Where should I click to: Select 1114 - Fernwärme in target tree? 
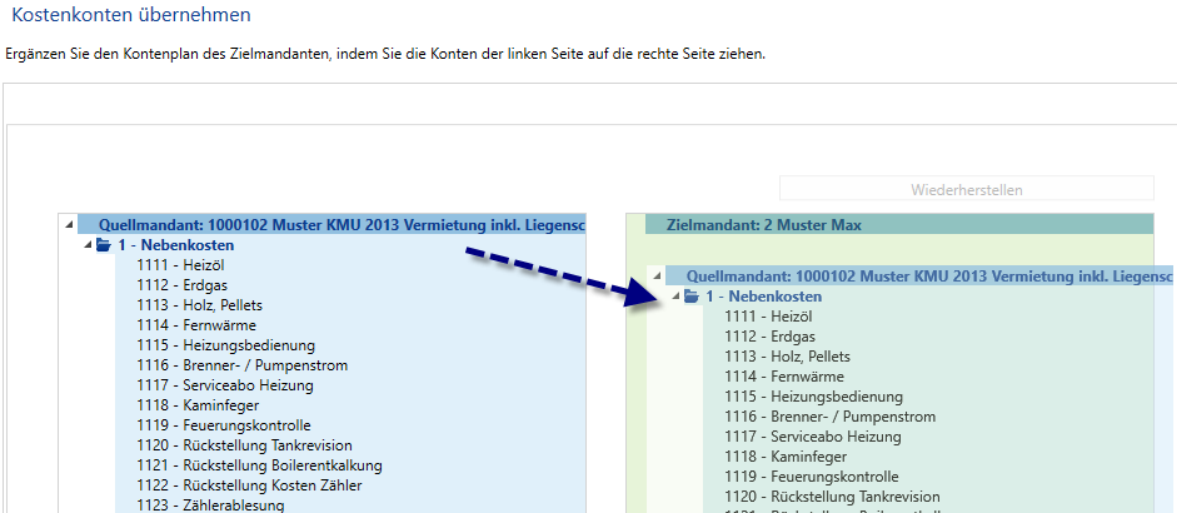pyautogui.click(x=784, y=376)
